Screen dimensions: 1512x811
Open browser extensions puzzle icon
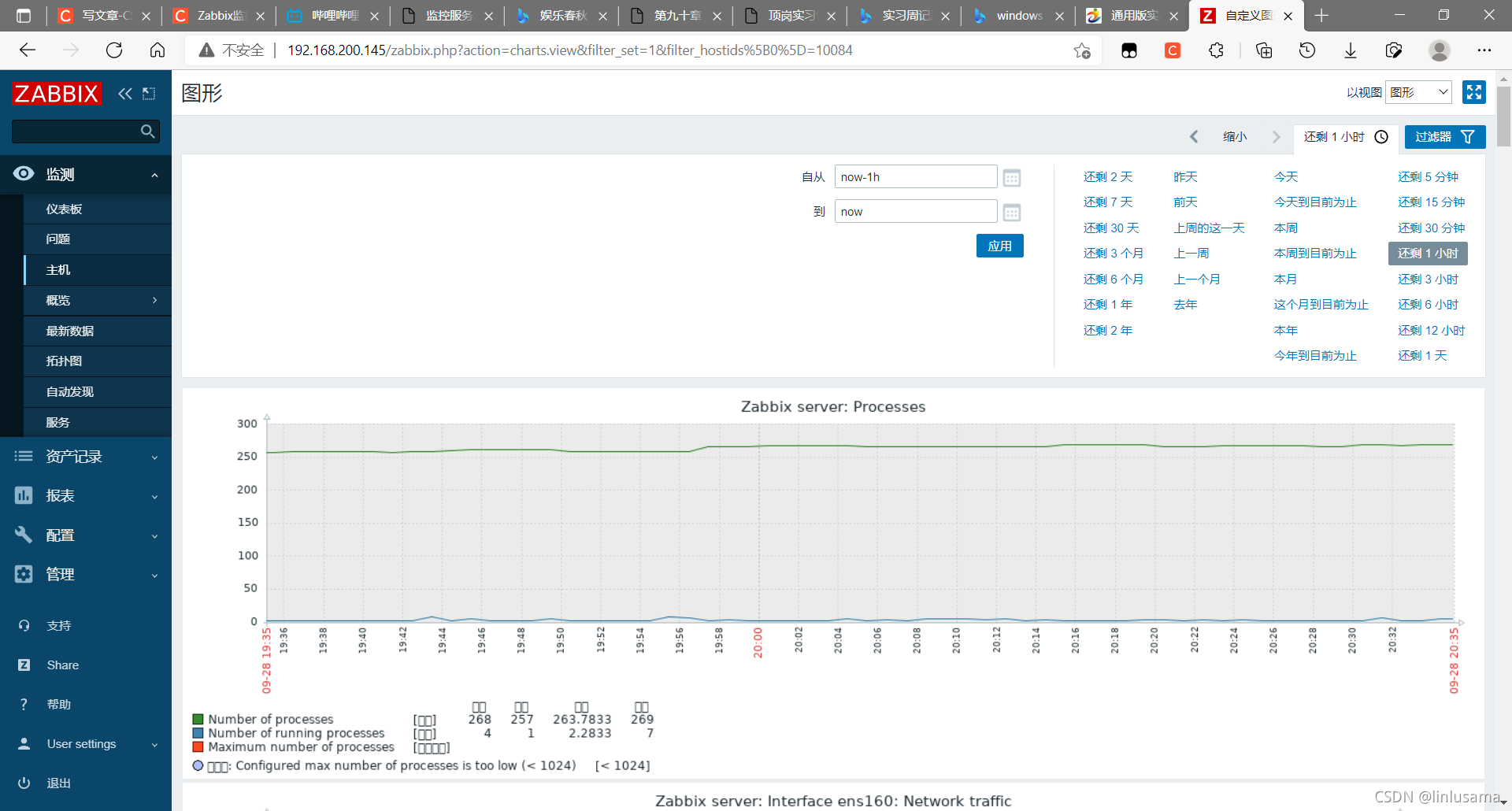(x=1216, y=50)
